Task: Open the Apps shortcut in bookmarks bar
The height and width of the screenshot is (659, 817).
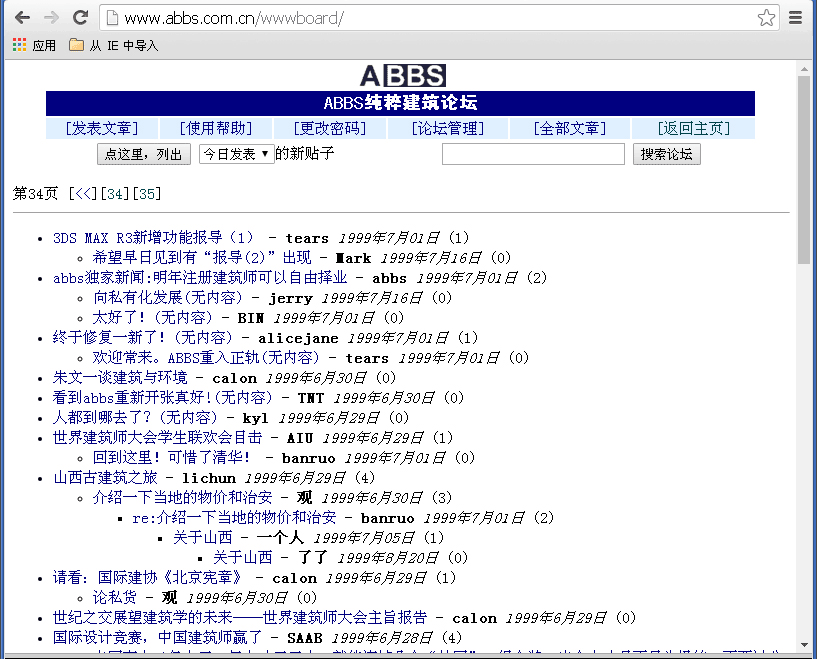Action: point(34,45)
